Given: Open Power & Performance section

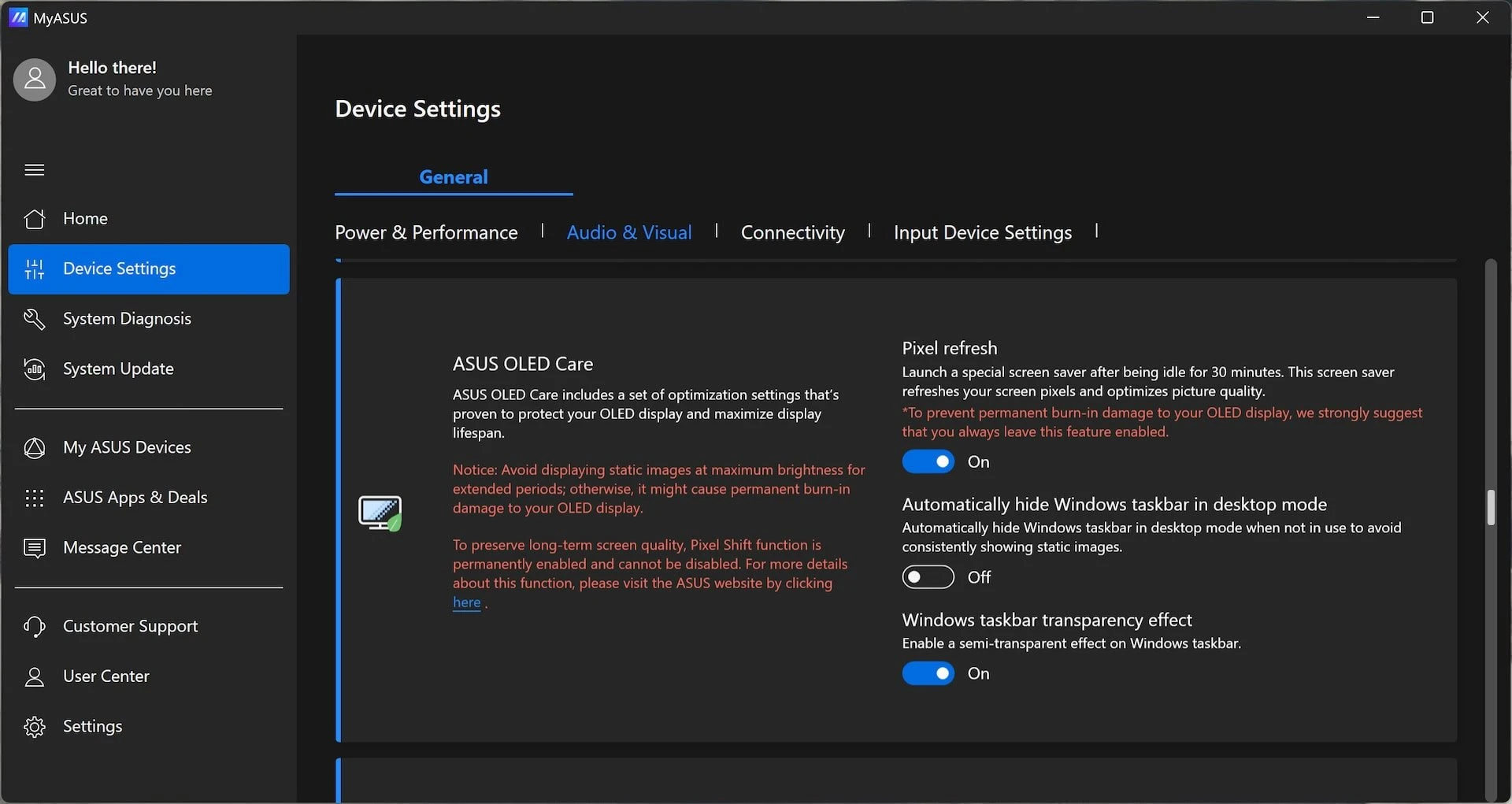Looking at the screenshot, I should pyautogui.click(x=426, y=232).
